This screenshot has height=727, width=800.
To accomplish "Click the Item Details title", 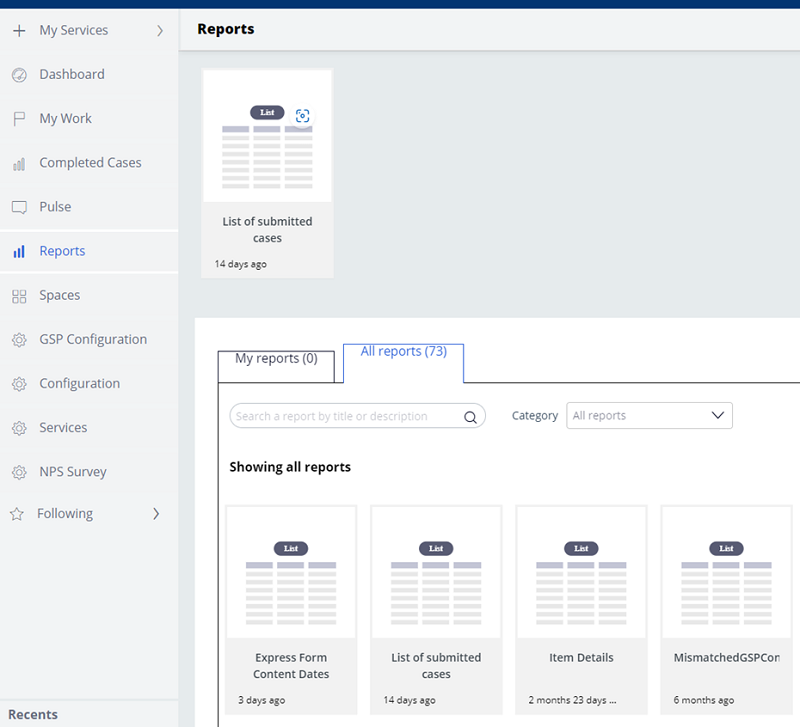I will tap(581, 658).
